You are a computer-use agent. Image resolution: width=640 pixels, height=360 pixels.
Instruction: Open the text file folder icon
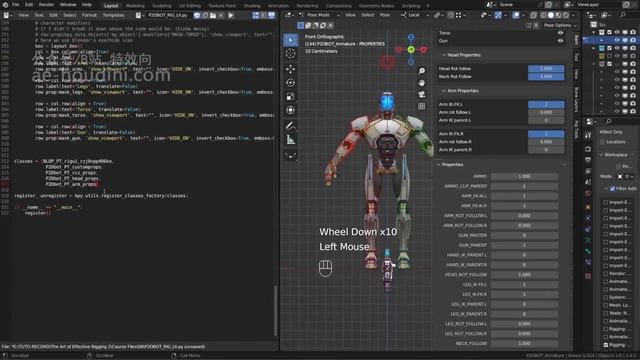click(213, 15)
